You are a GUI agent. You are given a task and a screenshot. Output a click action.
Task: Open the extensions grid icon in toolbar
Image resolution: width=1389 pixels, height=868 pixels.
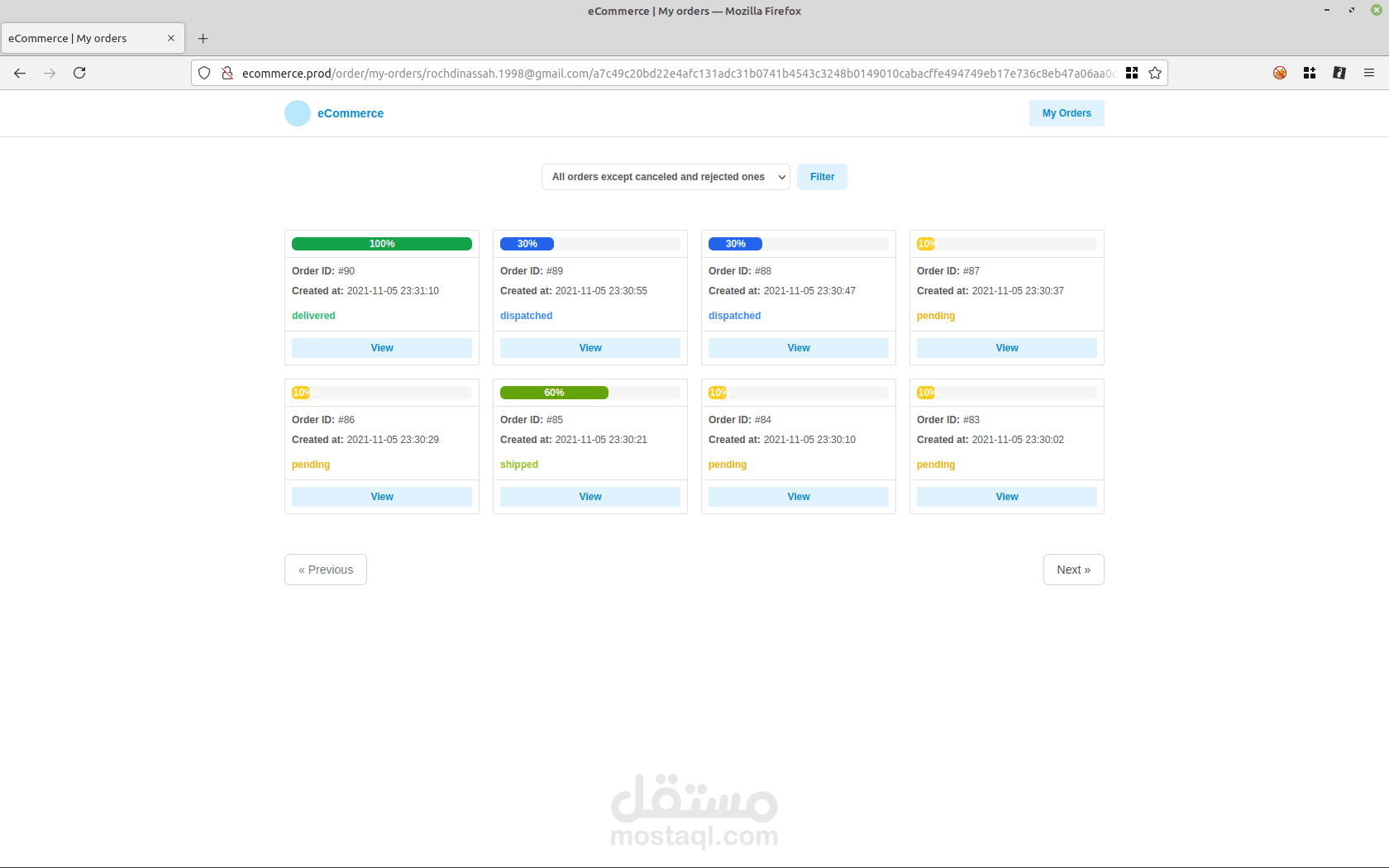1310,73
